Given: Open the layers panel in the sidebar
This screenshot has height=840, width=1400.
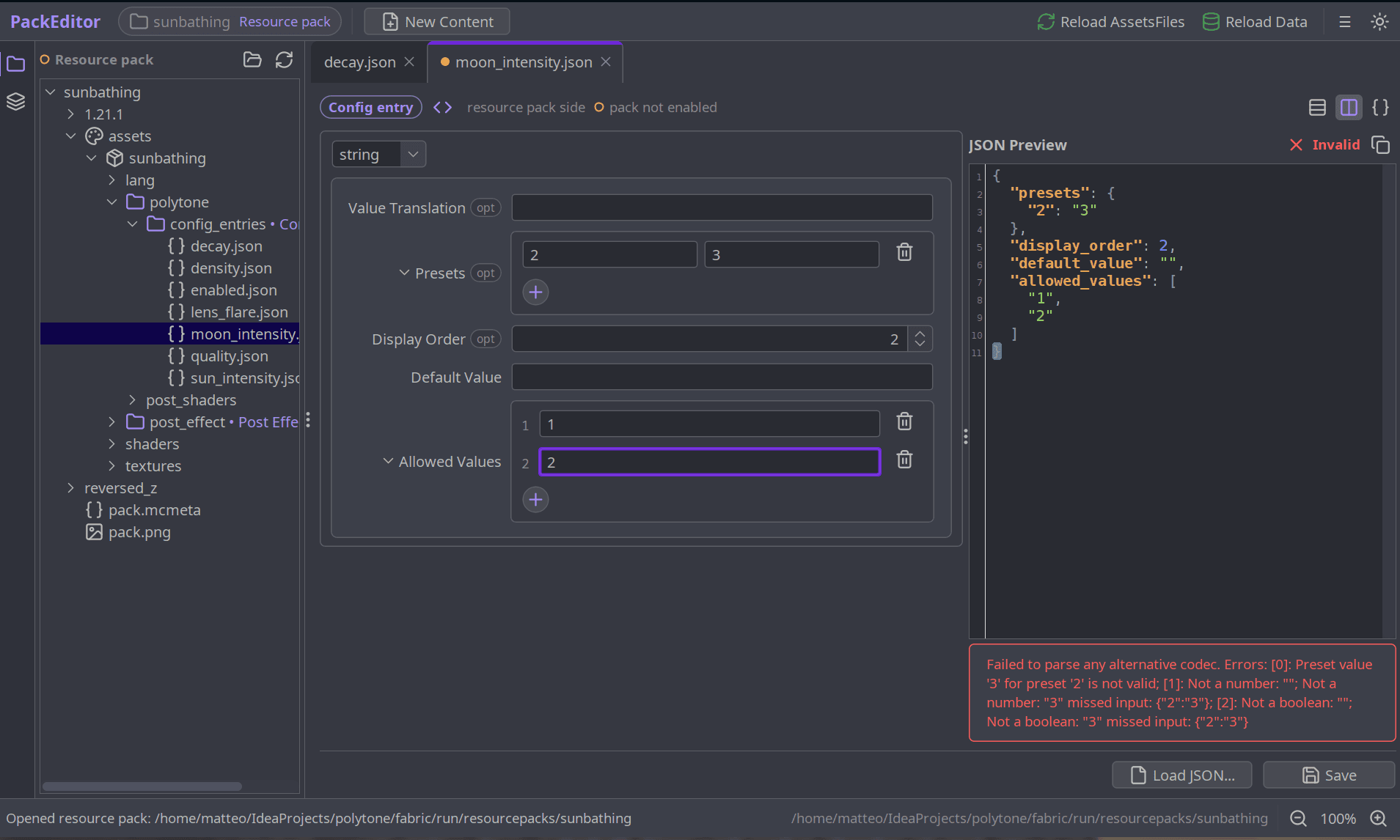Looking at the screenshot, I should [15, 101].
